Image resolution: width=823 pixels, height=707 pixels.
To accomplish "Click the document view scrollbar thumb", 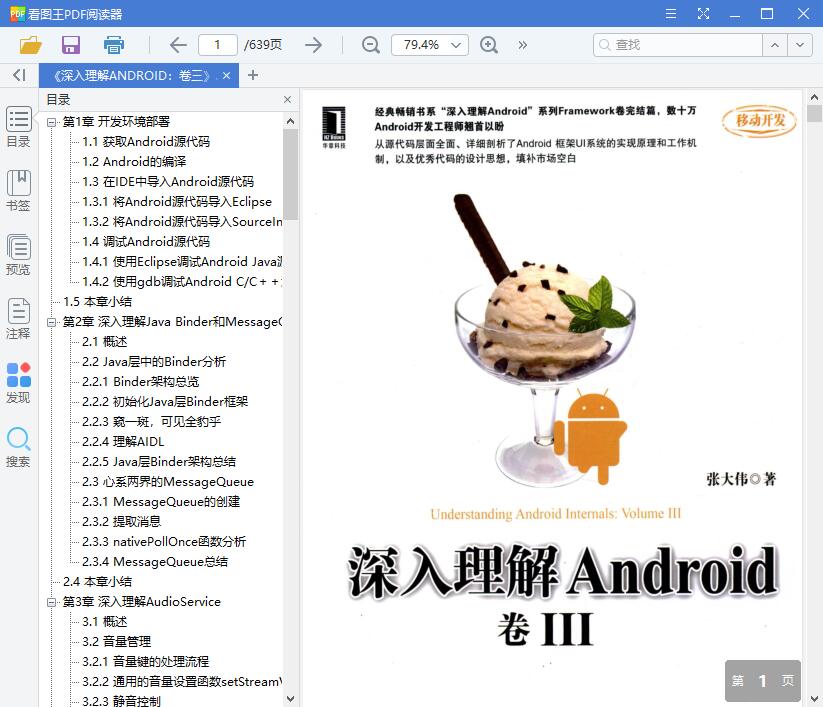I will pos(815,113).
